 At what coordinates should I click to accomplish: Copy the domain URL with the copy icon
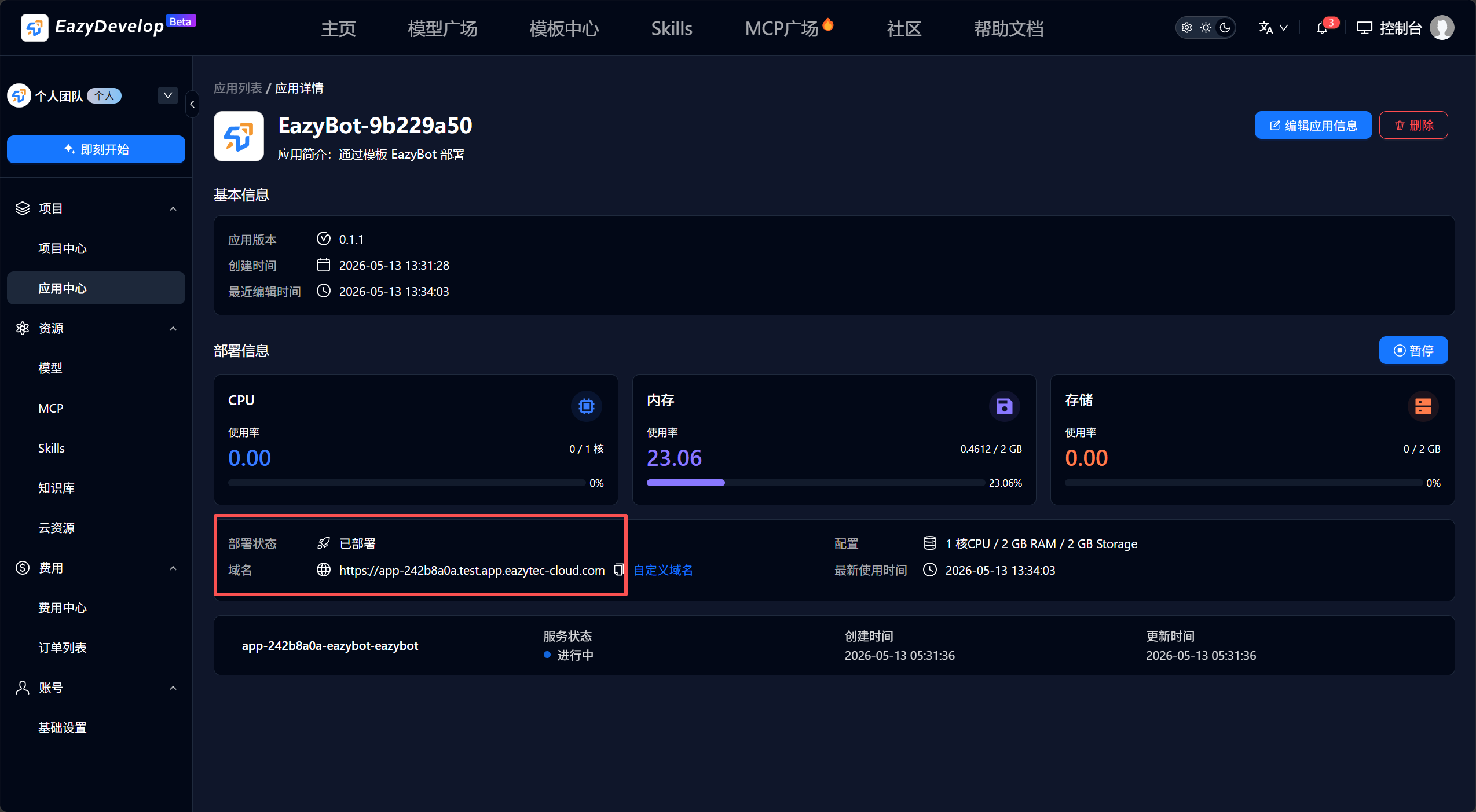pyautogui.click(x=618, y=570)
